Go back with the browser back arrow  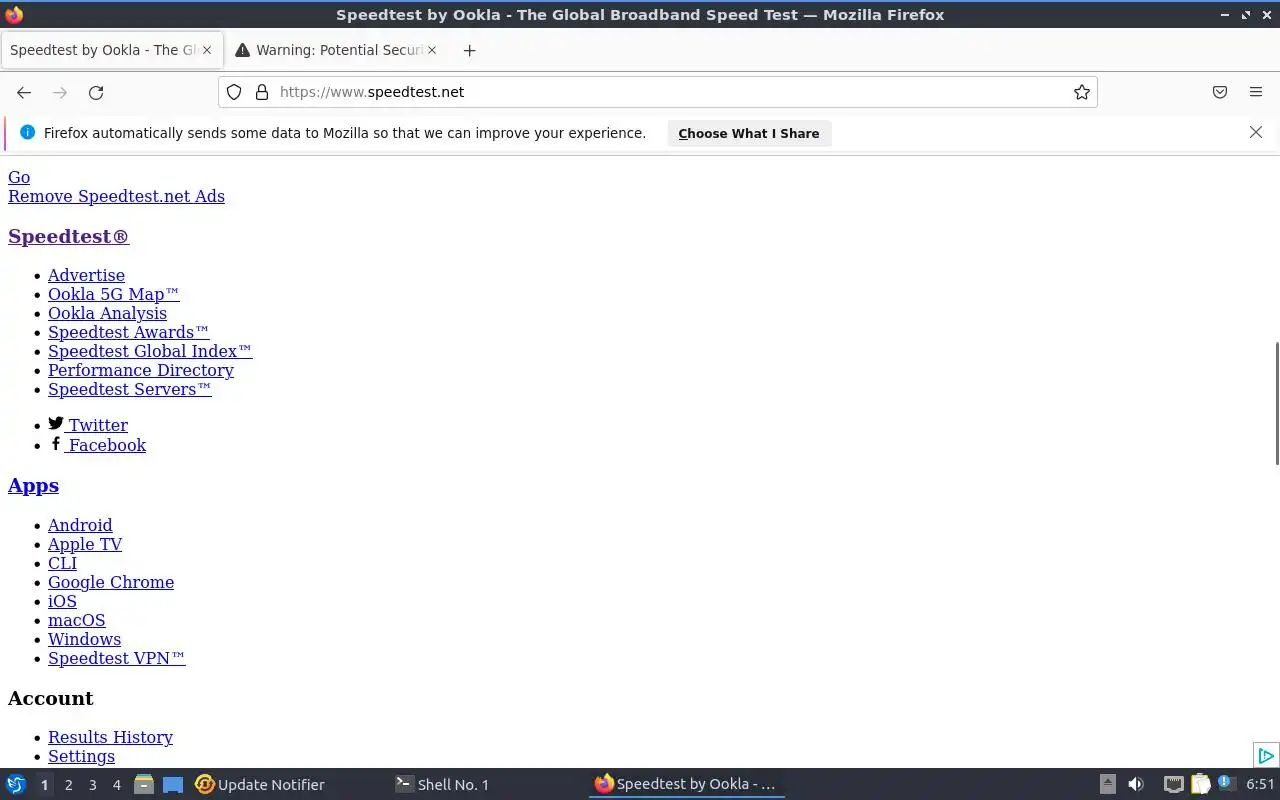point(24,92)
